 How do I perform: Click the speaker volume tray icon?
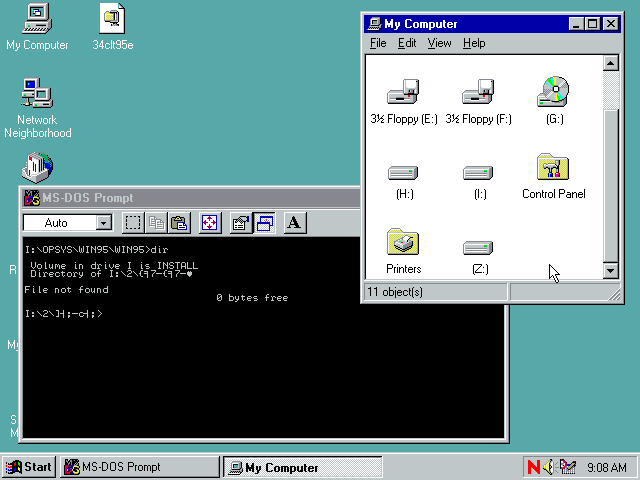coord(549,467)
